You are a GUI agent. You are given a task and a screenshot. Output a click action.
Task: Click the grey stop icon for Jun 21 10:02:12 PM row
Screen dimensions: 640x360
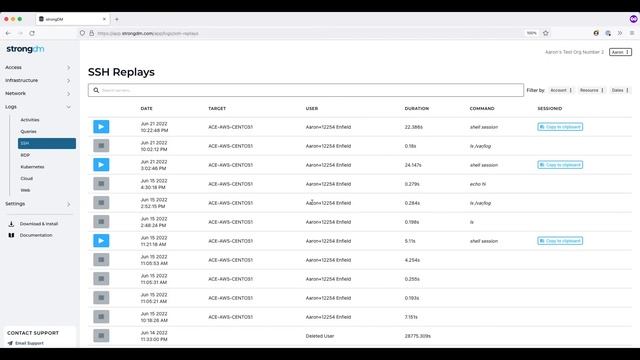(101, 146)
